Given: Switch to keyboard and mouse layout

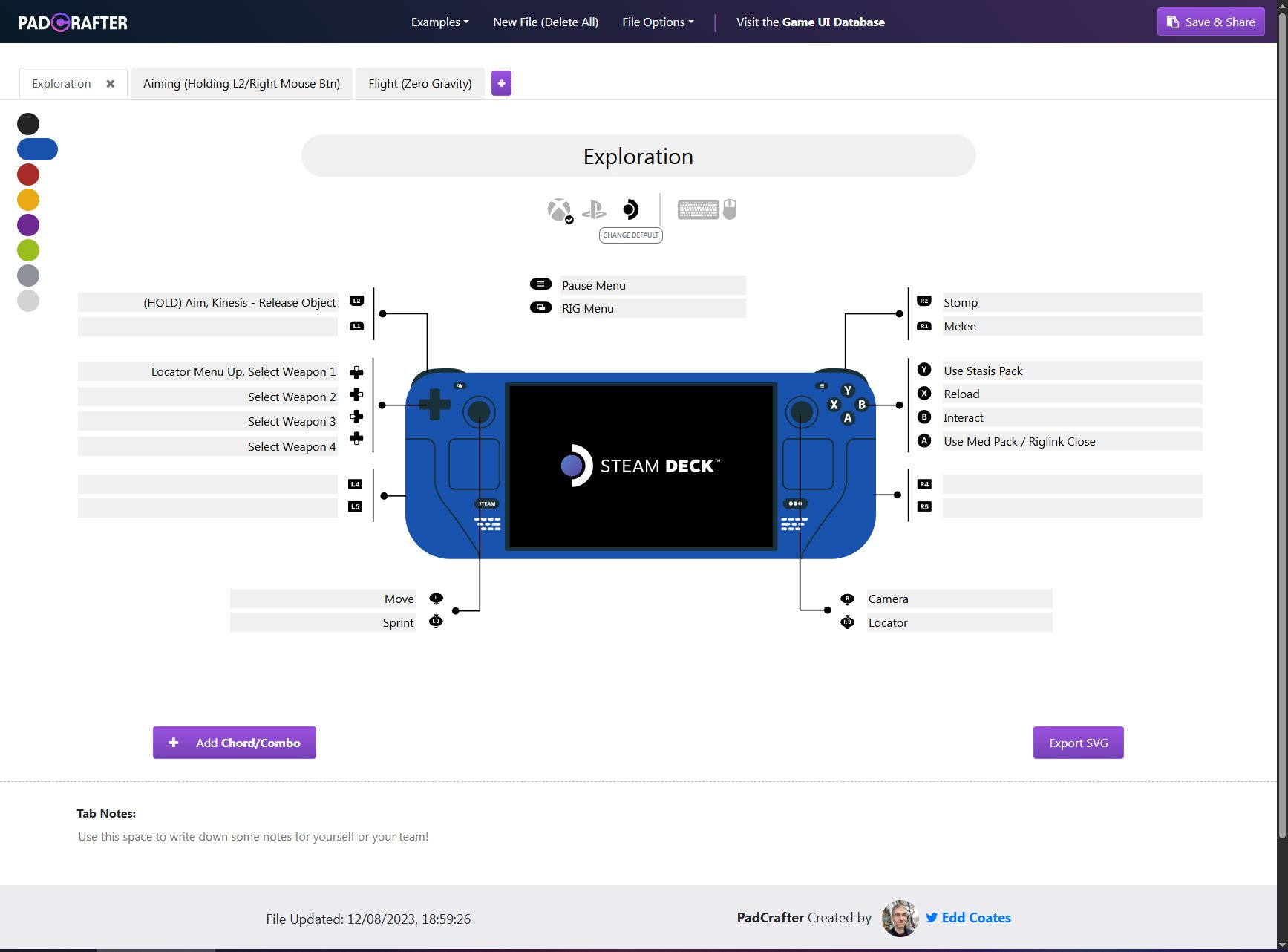Looking at the screenshot, I should (706, 210).
